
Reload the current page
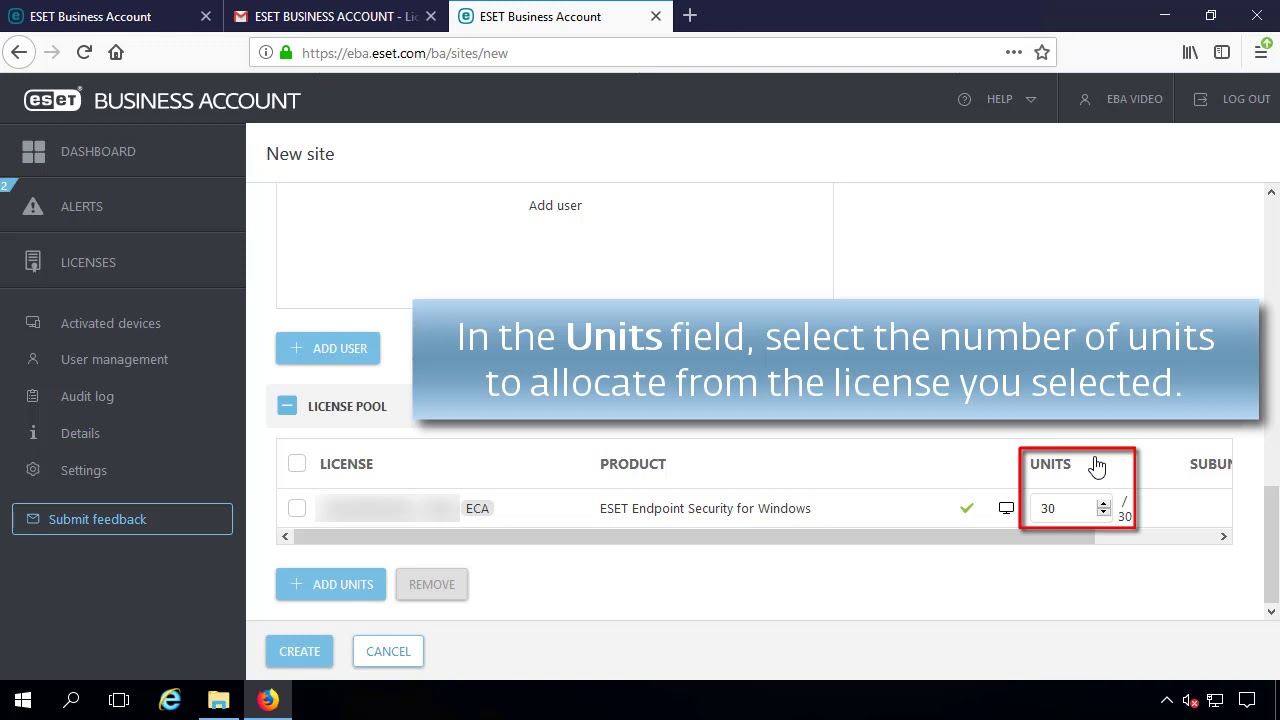coord(84,52)
